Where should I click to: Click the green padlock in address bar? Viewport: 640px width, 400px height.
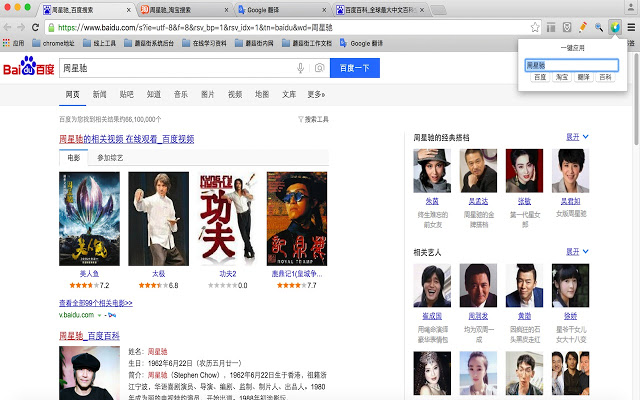(51, 27)
